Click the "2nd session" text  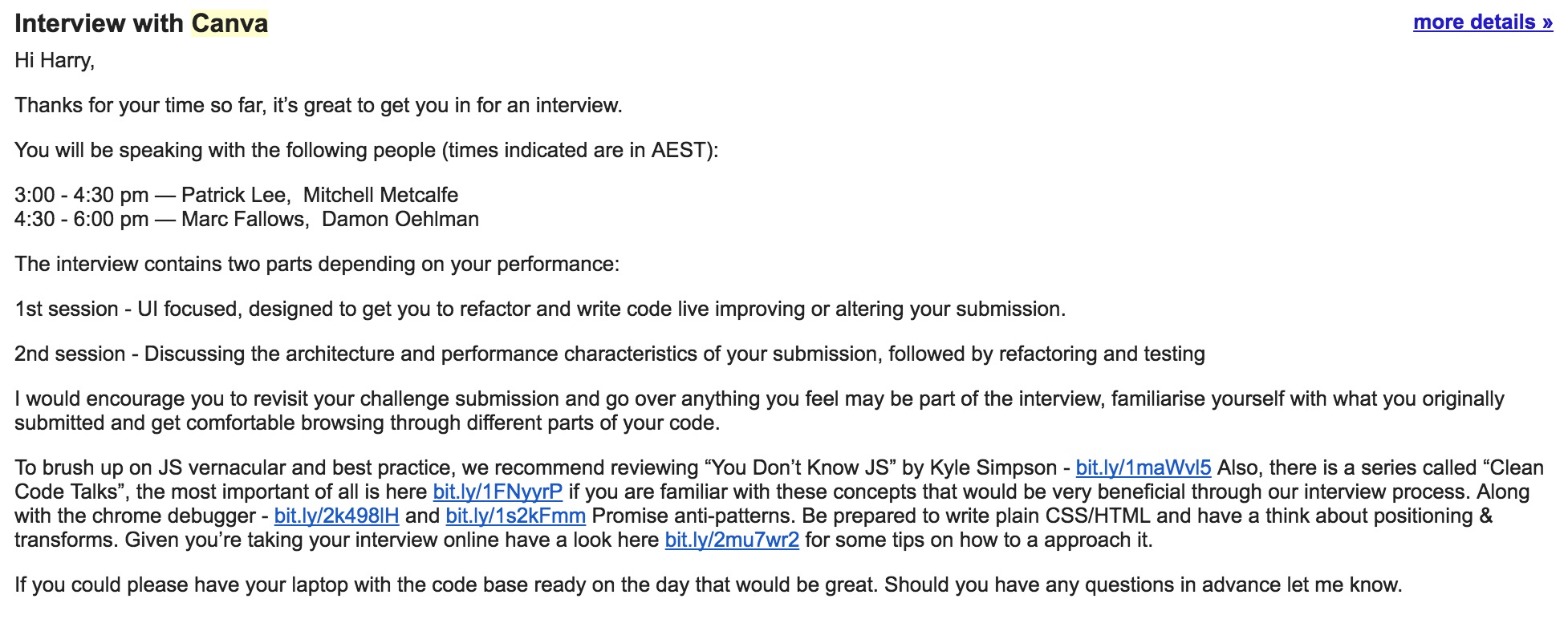pyautogui.click(x=70, y=354)
